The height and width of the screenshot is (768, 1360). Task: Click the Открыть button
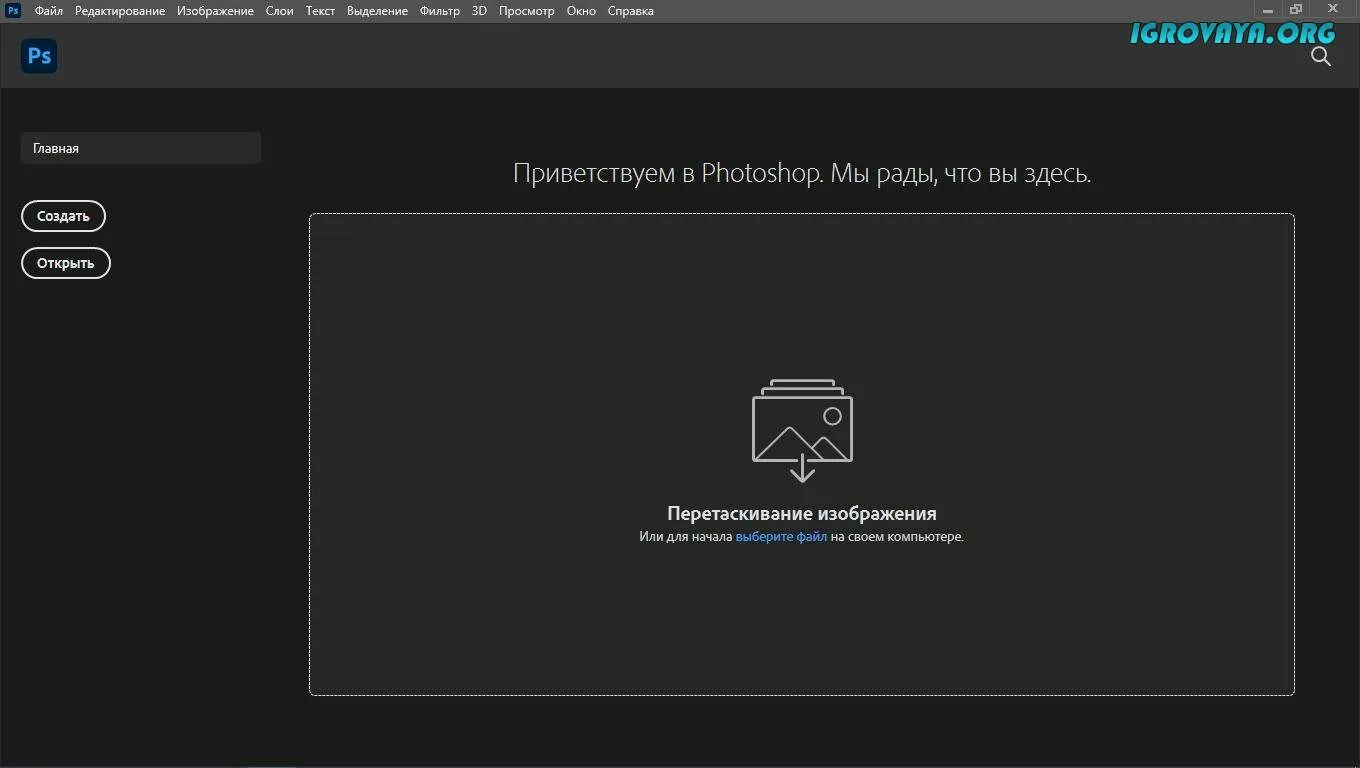pos(66,263)
